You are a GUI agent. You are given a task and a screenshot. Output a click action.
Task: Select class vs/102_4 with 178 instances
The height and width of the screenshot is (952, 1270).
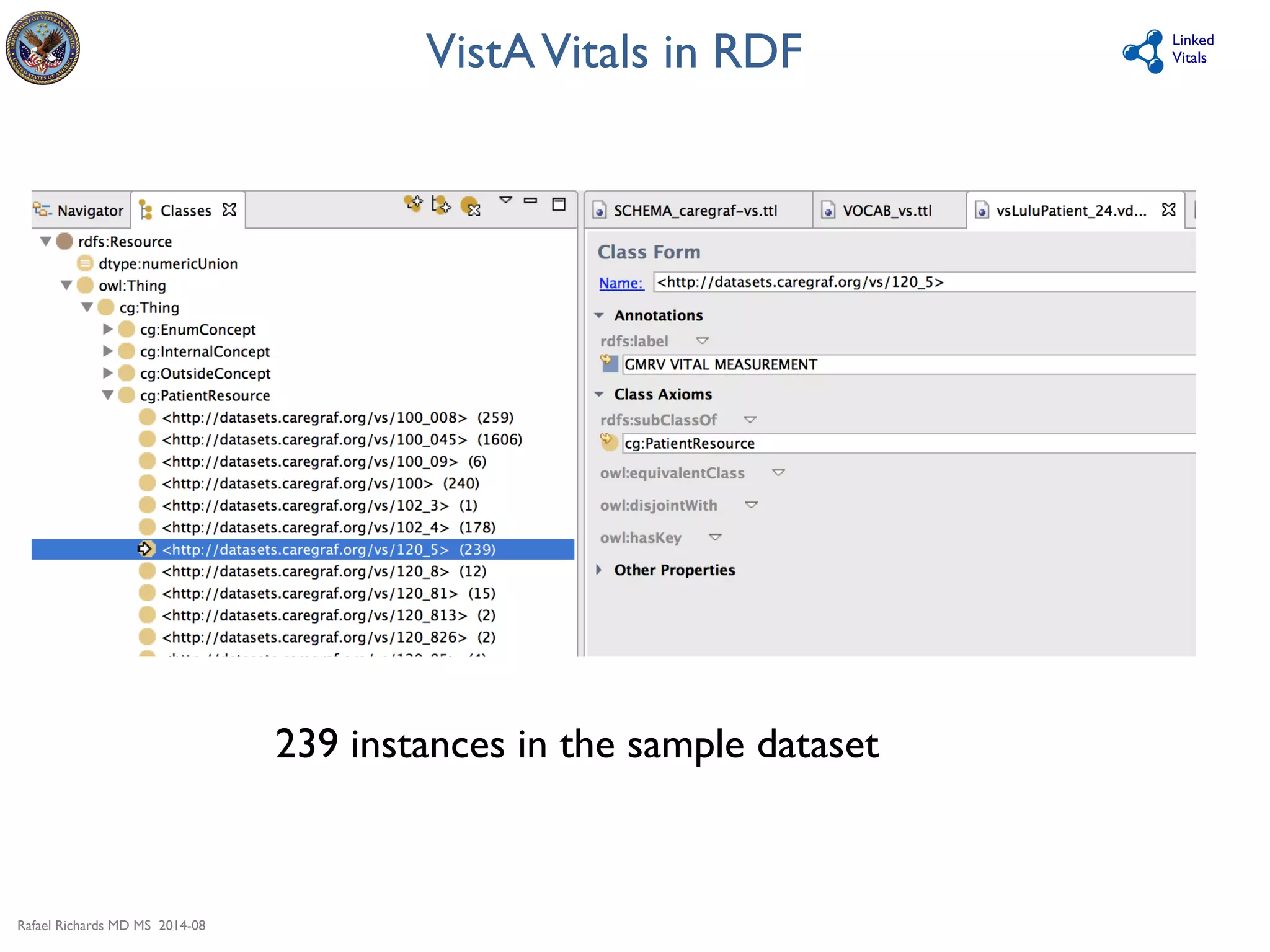[x=329, y=527]
